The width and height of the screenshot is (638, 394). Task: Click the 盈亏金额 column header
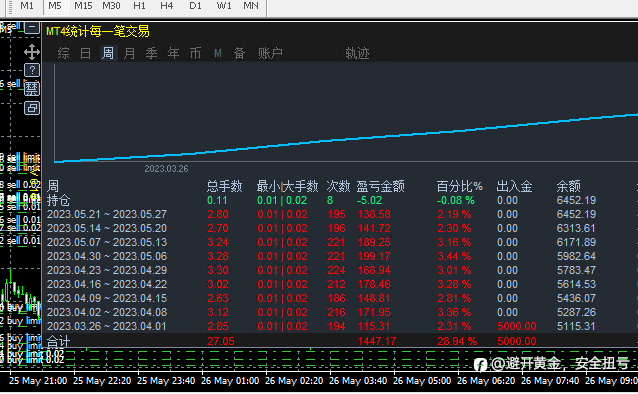click(x=380, y=186)
